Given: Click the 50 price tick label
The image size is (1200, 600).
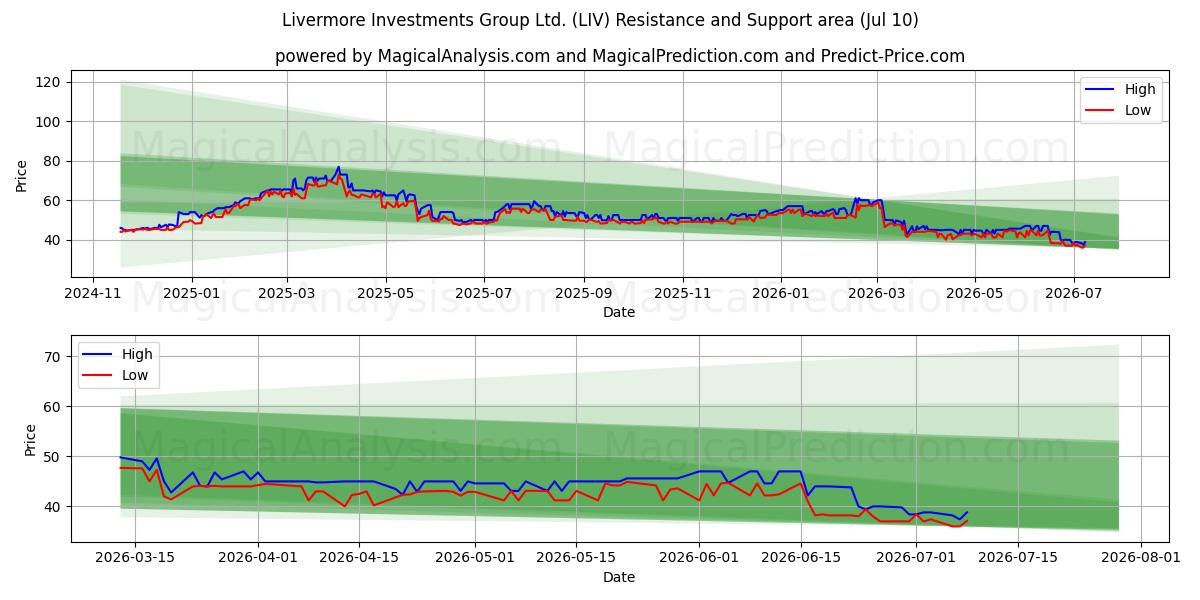Looking at the screenshot, I should coord(54,457).
